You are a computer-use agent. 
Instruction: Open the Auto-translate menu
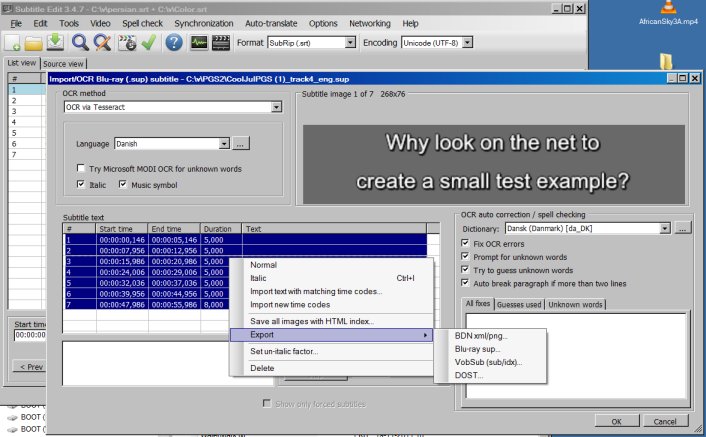click(x=271, y=23)
